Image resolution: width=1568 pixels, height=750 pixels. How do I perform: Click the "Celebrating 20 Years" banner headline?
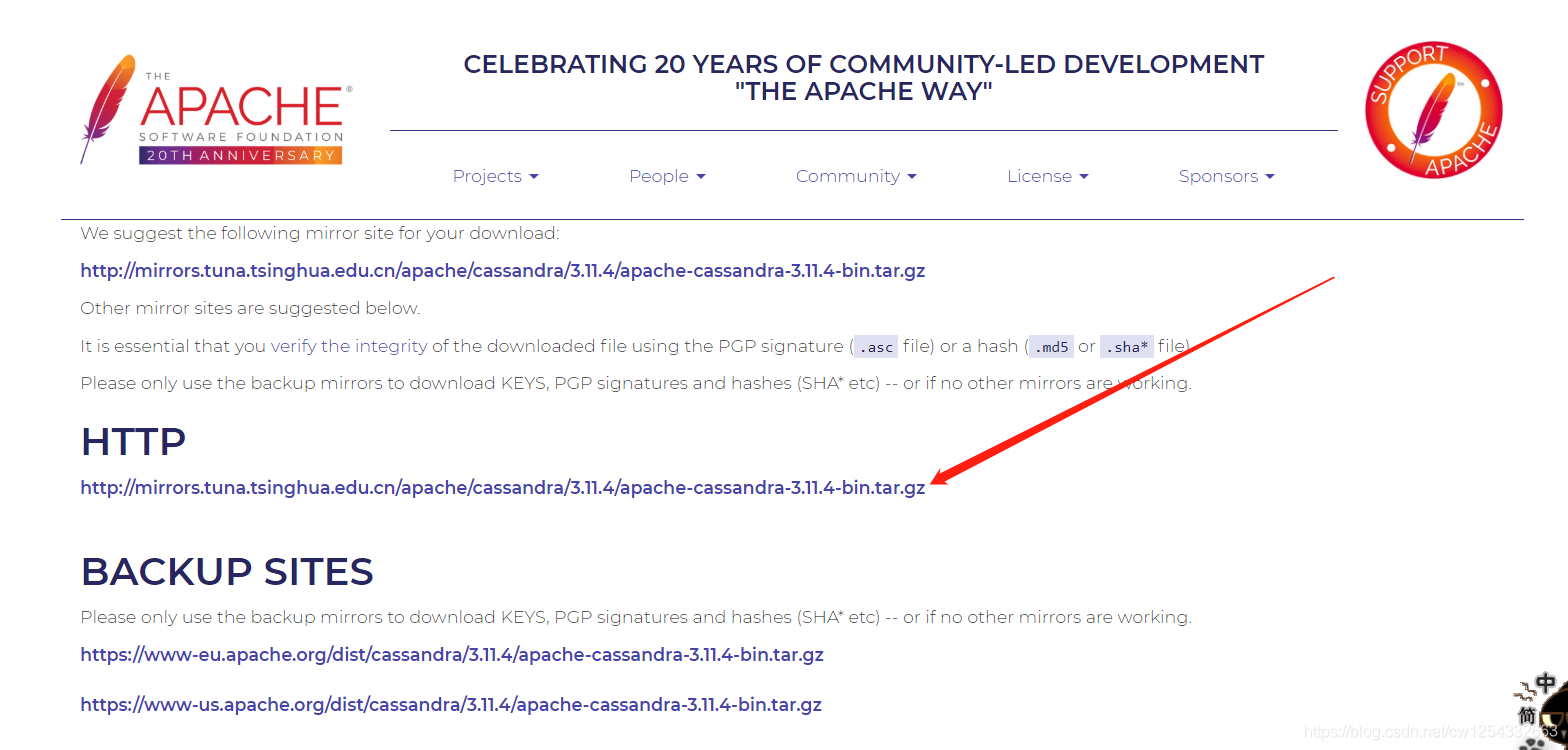(x=864, y=78)
